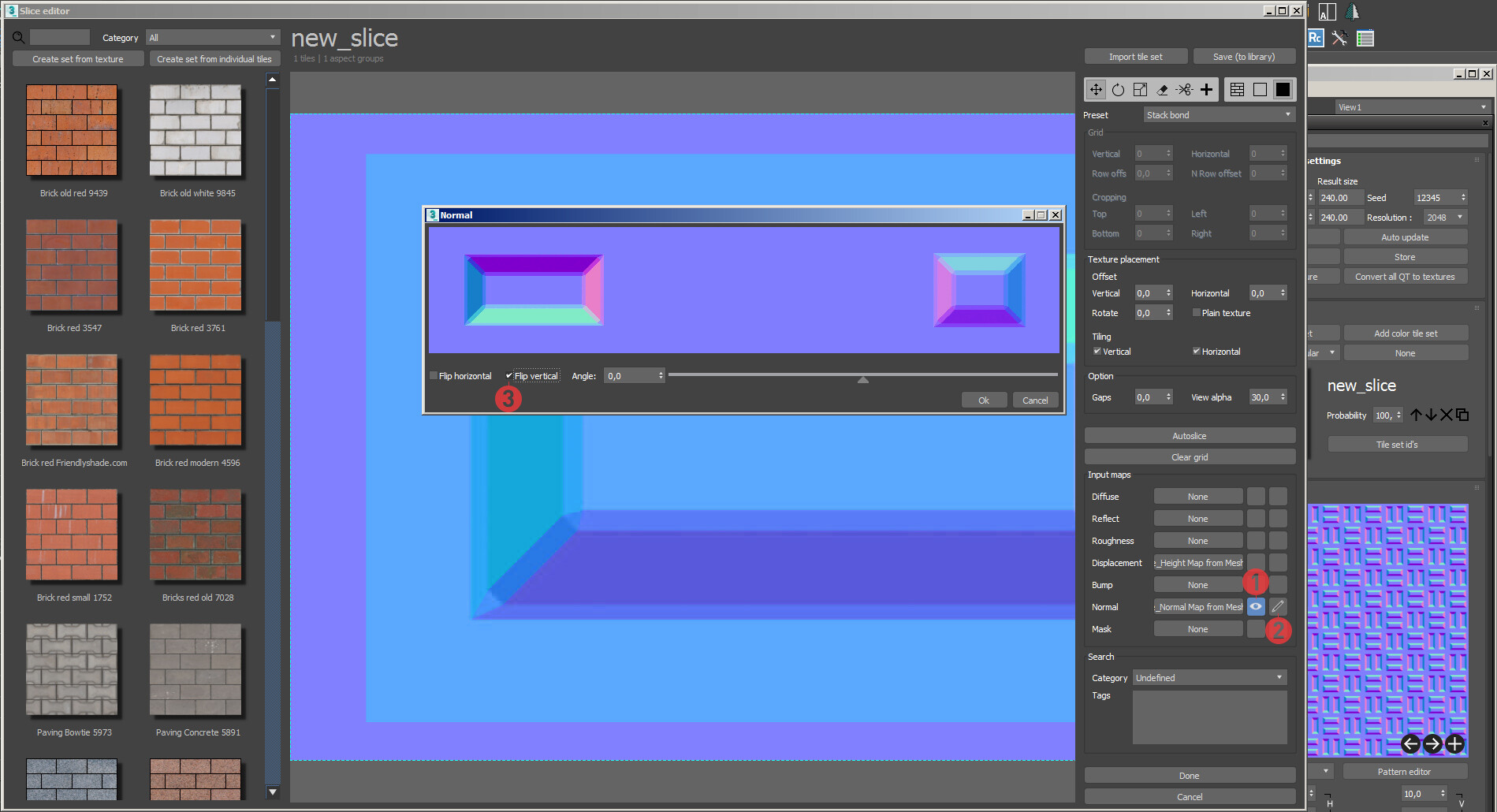
Task: Click the Angle slider handle
Action: (863, 379)
